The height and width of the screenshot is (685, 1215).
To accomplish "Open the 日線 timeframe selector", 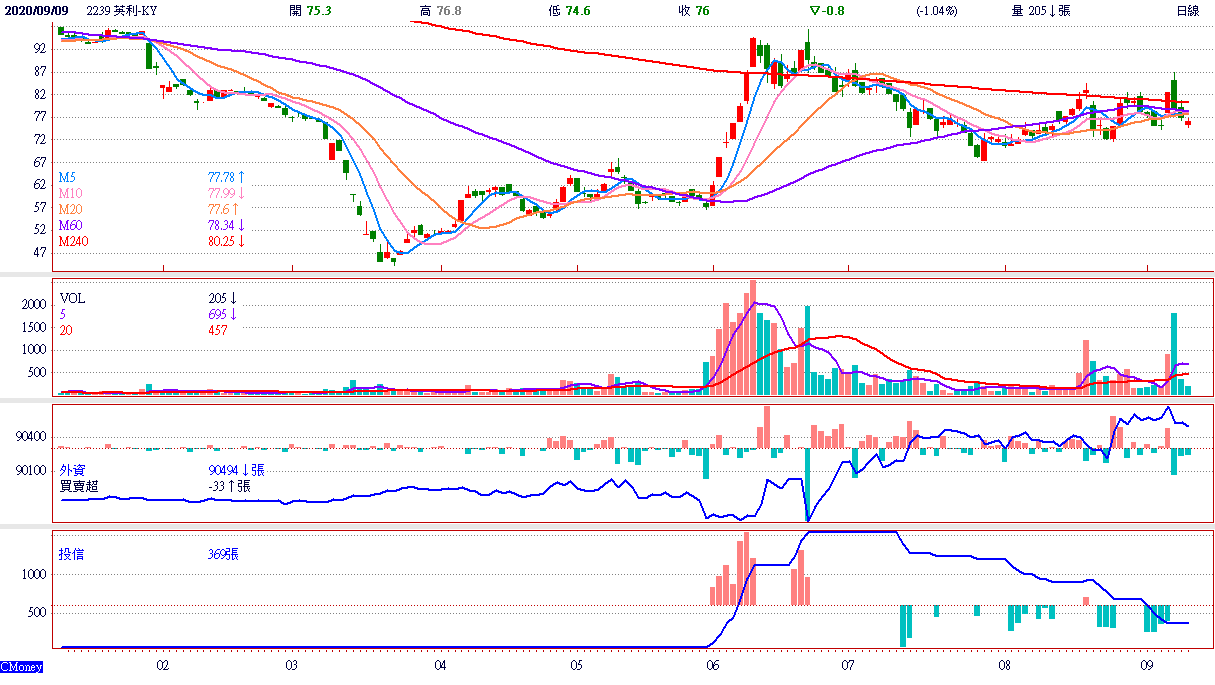I will pos(1187,10).
